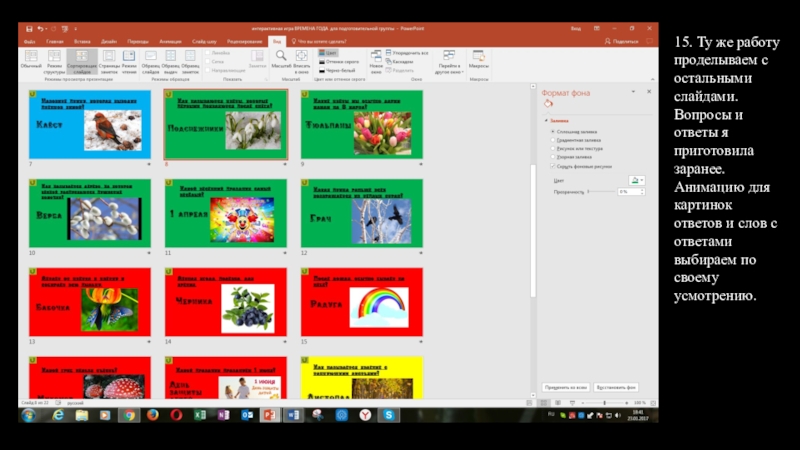
Task: Click the Save icon in title bar
Action: (x=29, y=29)
